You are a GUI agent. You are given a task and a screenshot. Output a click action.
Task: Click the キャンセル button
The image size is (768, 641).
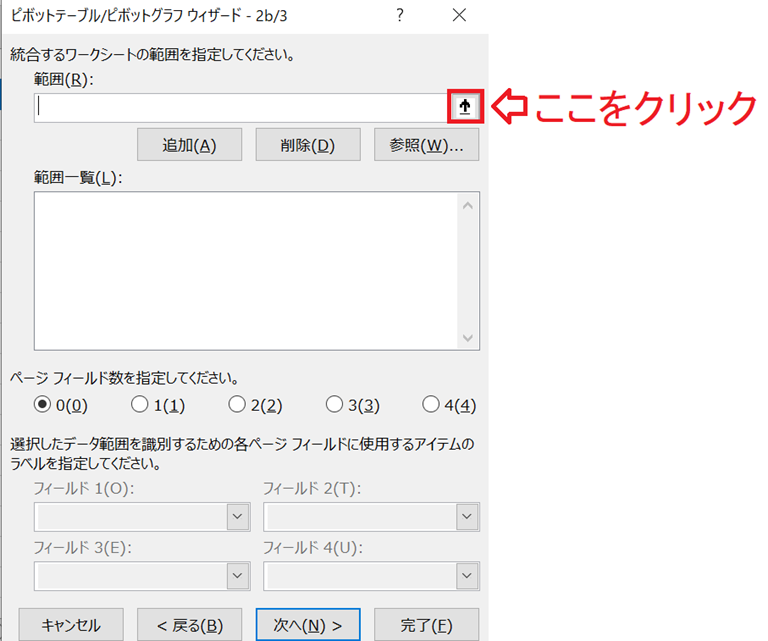pos(70,625)
